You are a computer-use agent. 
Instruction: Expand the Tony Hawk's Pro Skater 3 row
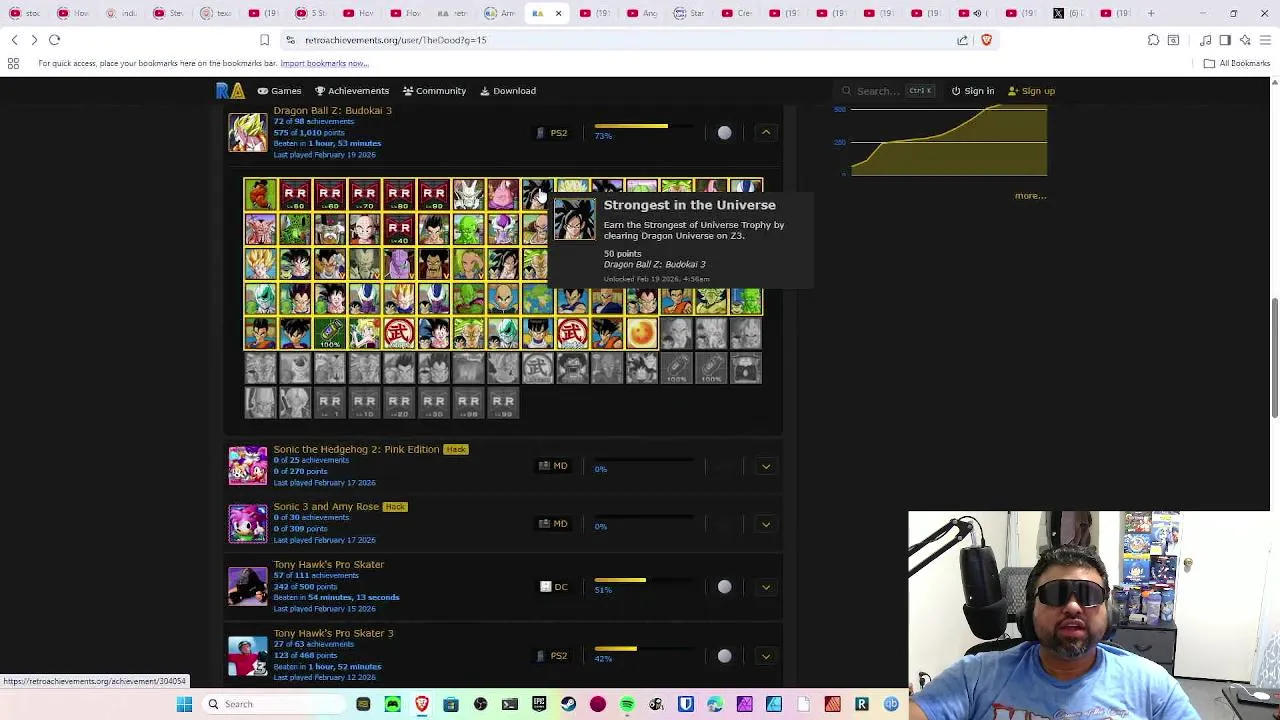click(x=766, y=656)
